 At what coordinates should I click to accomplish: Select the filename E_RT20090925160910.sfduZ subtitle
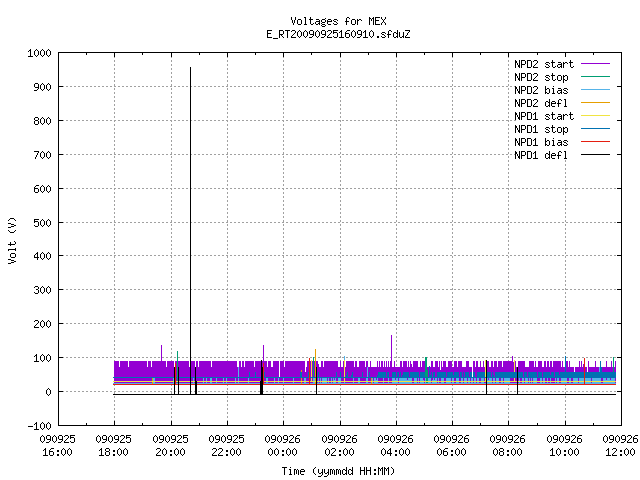tap(338, 34)
